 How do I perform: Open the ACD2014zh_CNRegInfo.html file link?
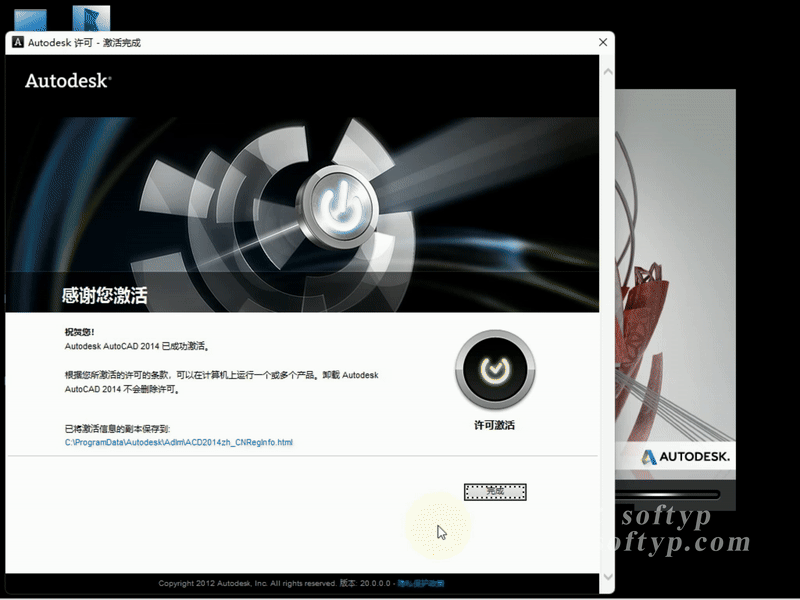[x=179, y=442]
